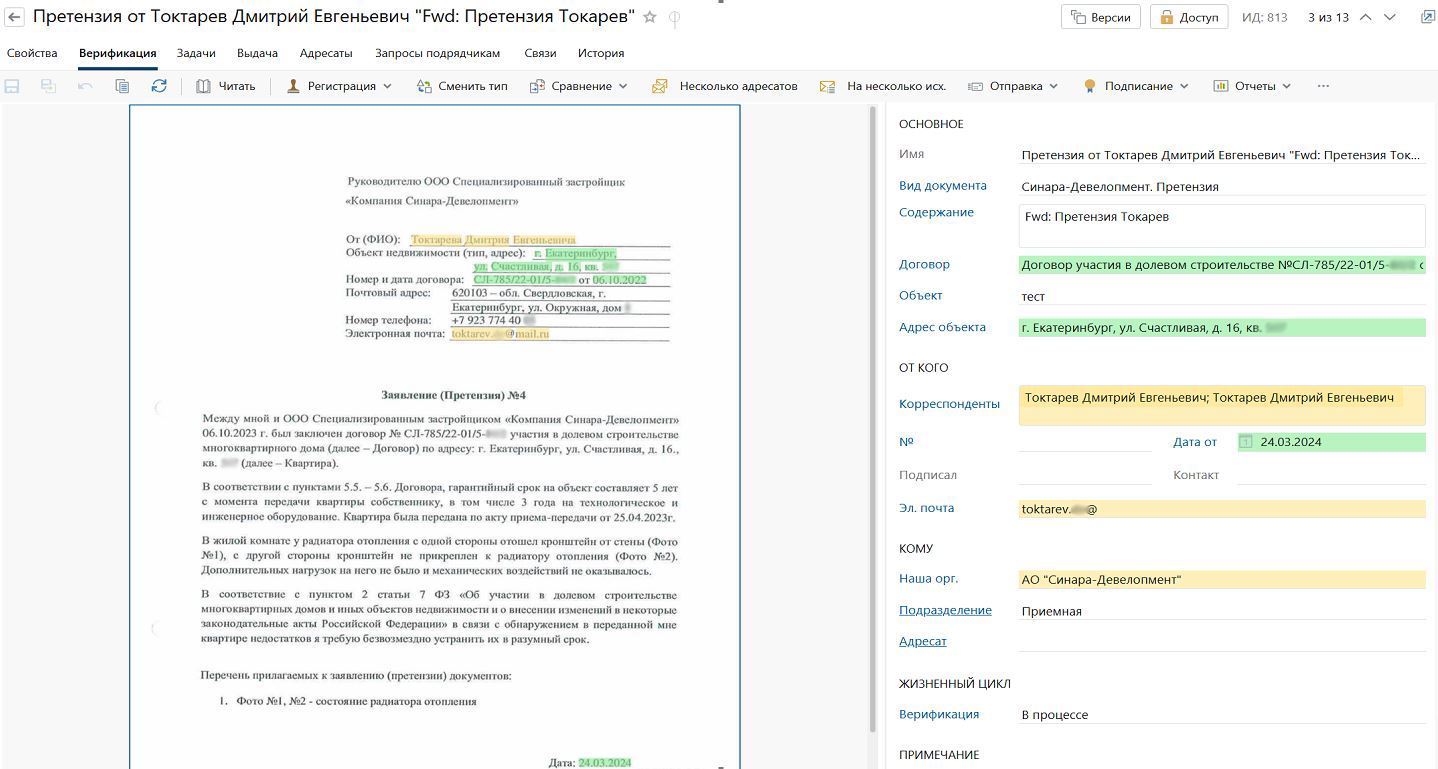Click into the Содержание text field
Image resolution: width=1438 pixels, height=769 pixels.
tap(1220, 226)
